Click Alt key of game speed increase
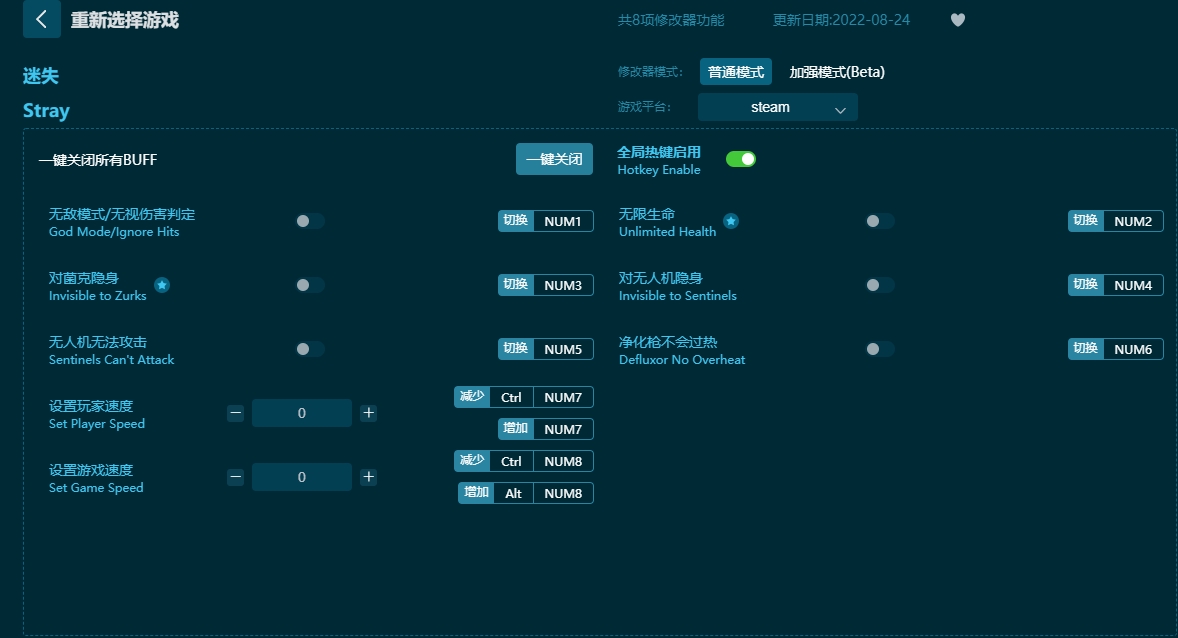 tap(514, 493)
